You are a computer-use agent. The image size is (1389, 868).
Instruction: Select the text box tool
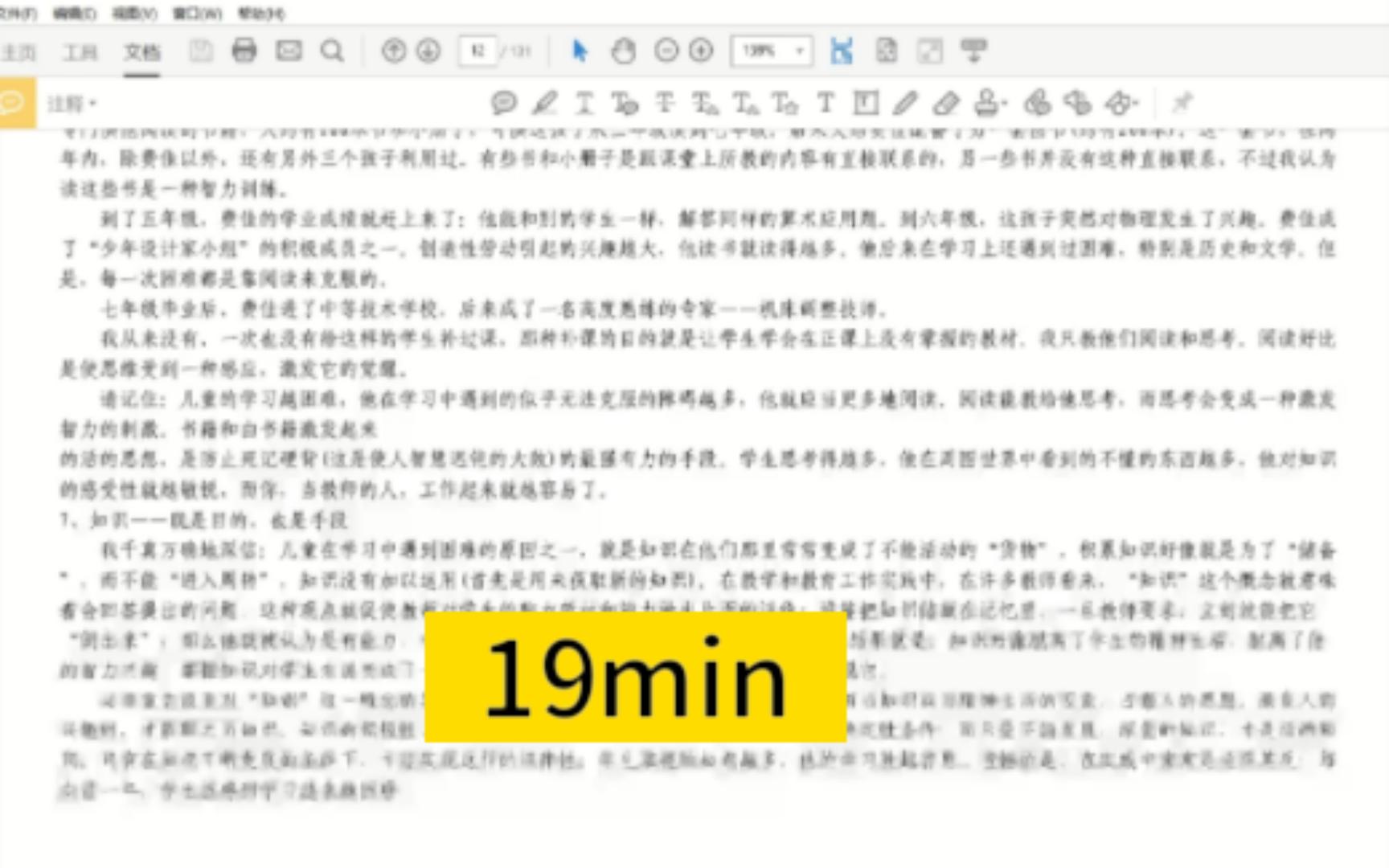tap(866, 103)
